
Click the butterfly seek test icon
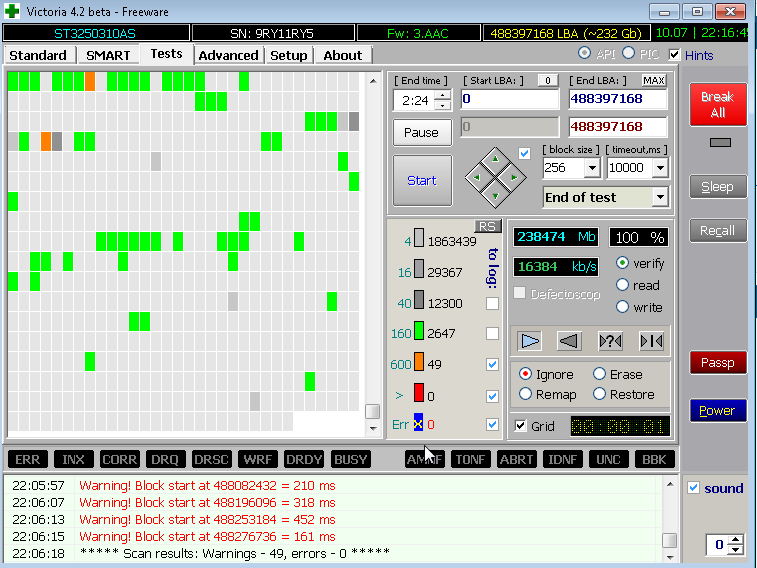tap(651, 341)
